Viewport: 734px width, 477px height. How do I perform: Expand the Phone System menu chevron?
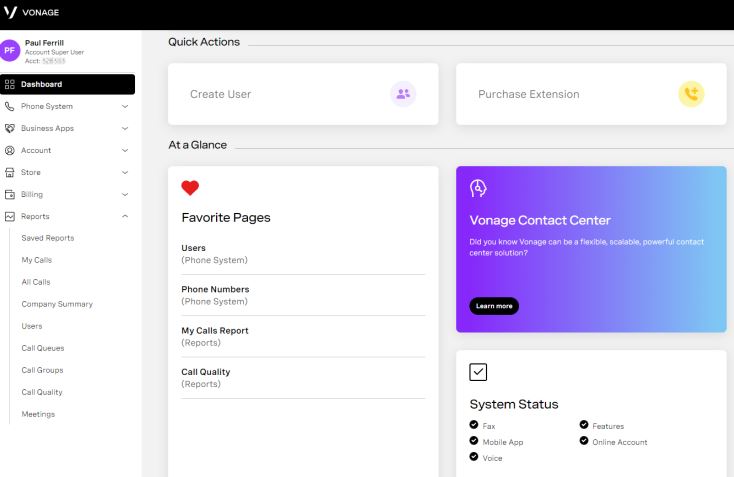[125, 106]
